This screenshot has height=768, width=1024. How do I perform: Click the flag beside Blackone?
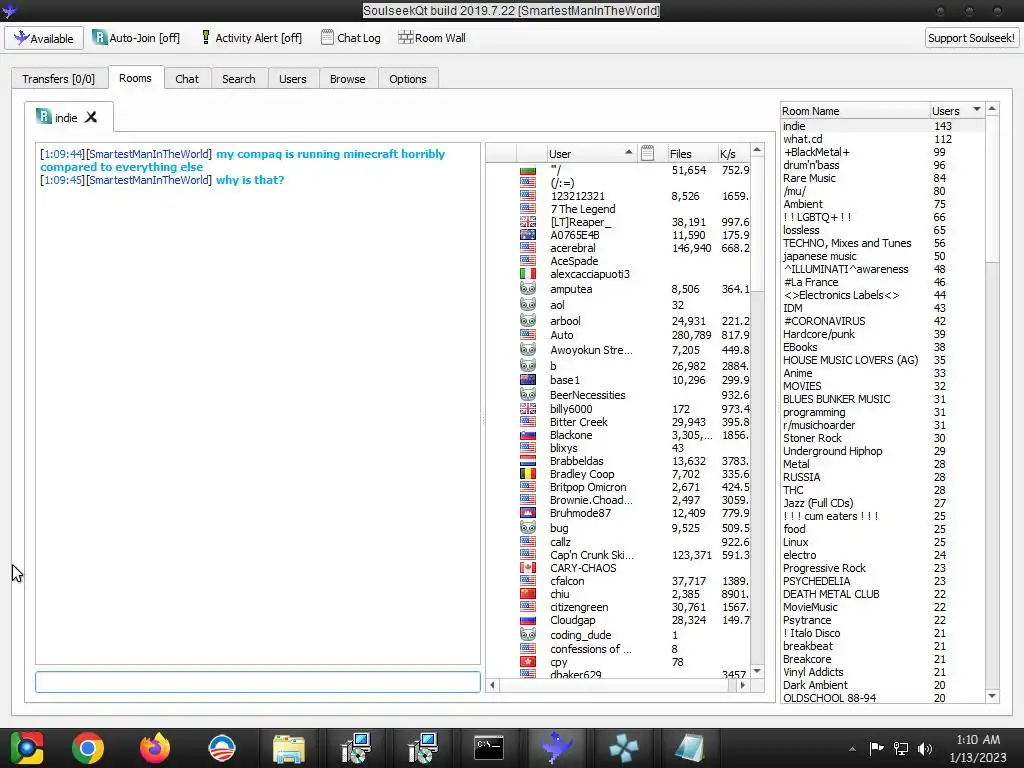[x=528, y=435]
